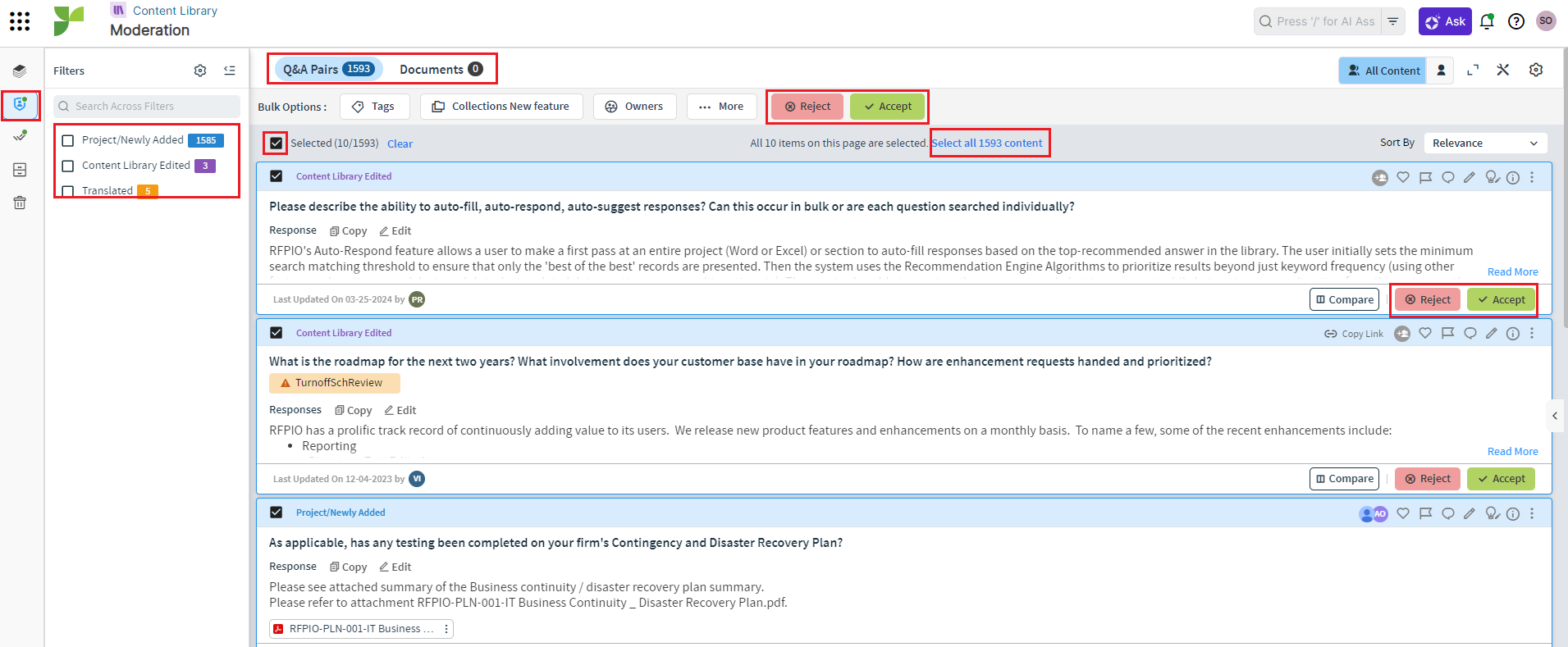The width and height of the screenshot is (1568, 647).
Task: Open the content settings gear in header
Action: coord(1536,71)
